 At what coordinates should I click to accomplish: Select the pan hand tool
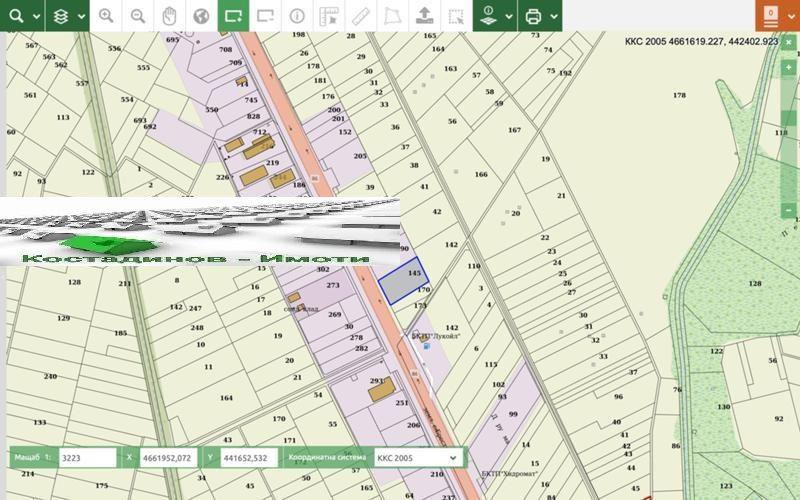coord(170,16)
